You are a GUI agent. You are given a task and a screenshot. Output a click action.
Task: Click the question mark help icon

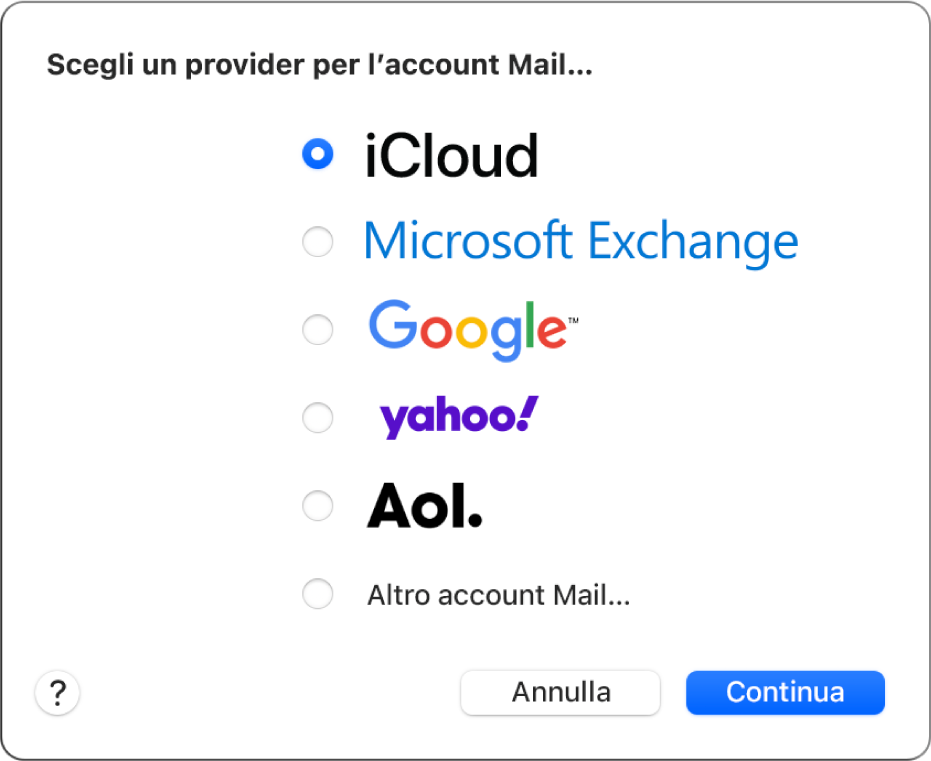[57, 692]
